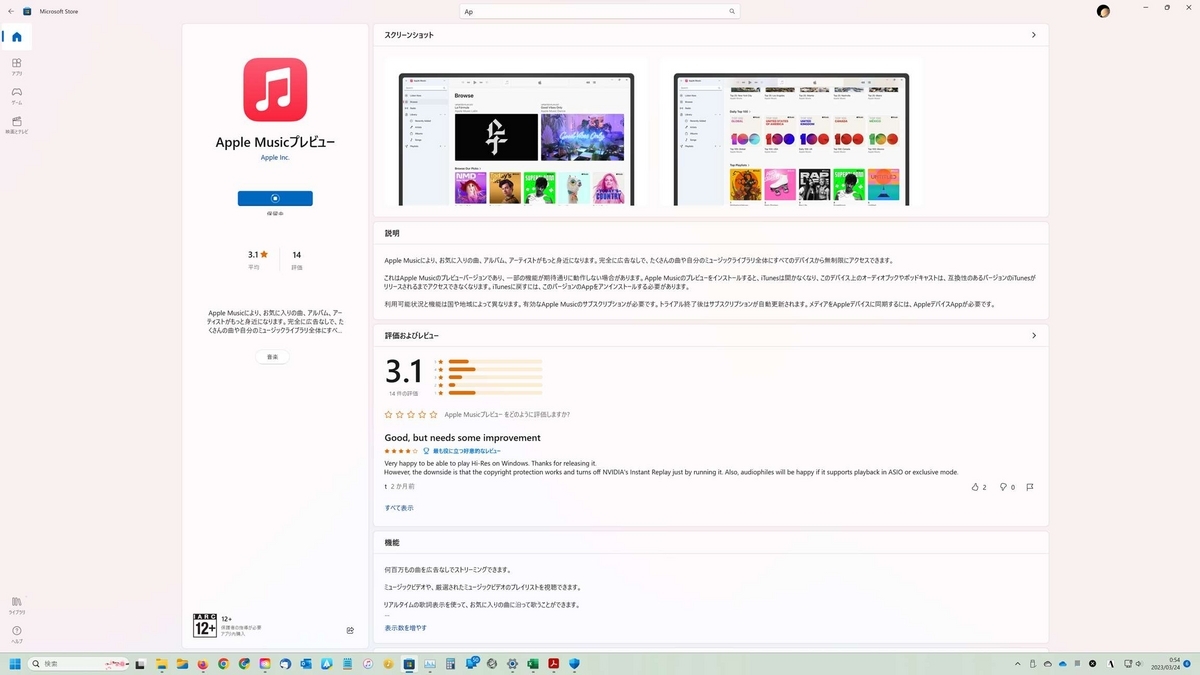Open the user profile avatar
Viewport: 1200px width, 675px height.
pos(1103,11)
